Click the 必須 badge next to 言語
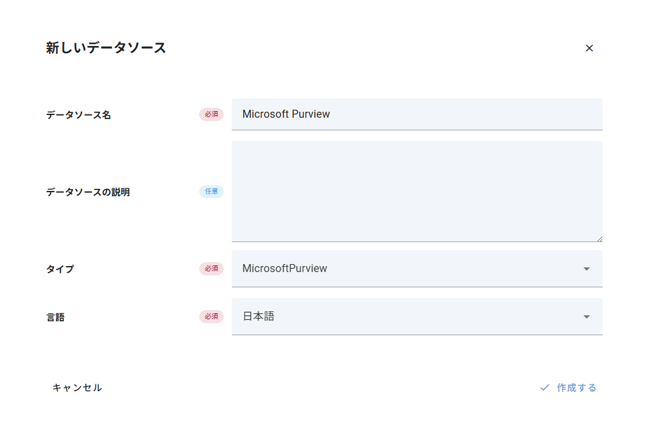The height and width of the screenshot is (447, 670). 211,317
